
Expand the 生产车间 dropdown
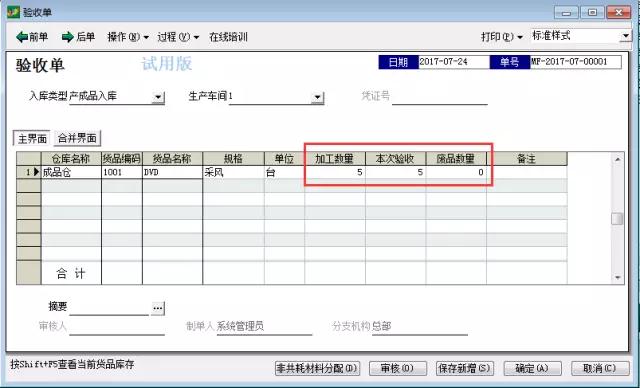(x=317, y=97)
